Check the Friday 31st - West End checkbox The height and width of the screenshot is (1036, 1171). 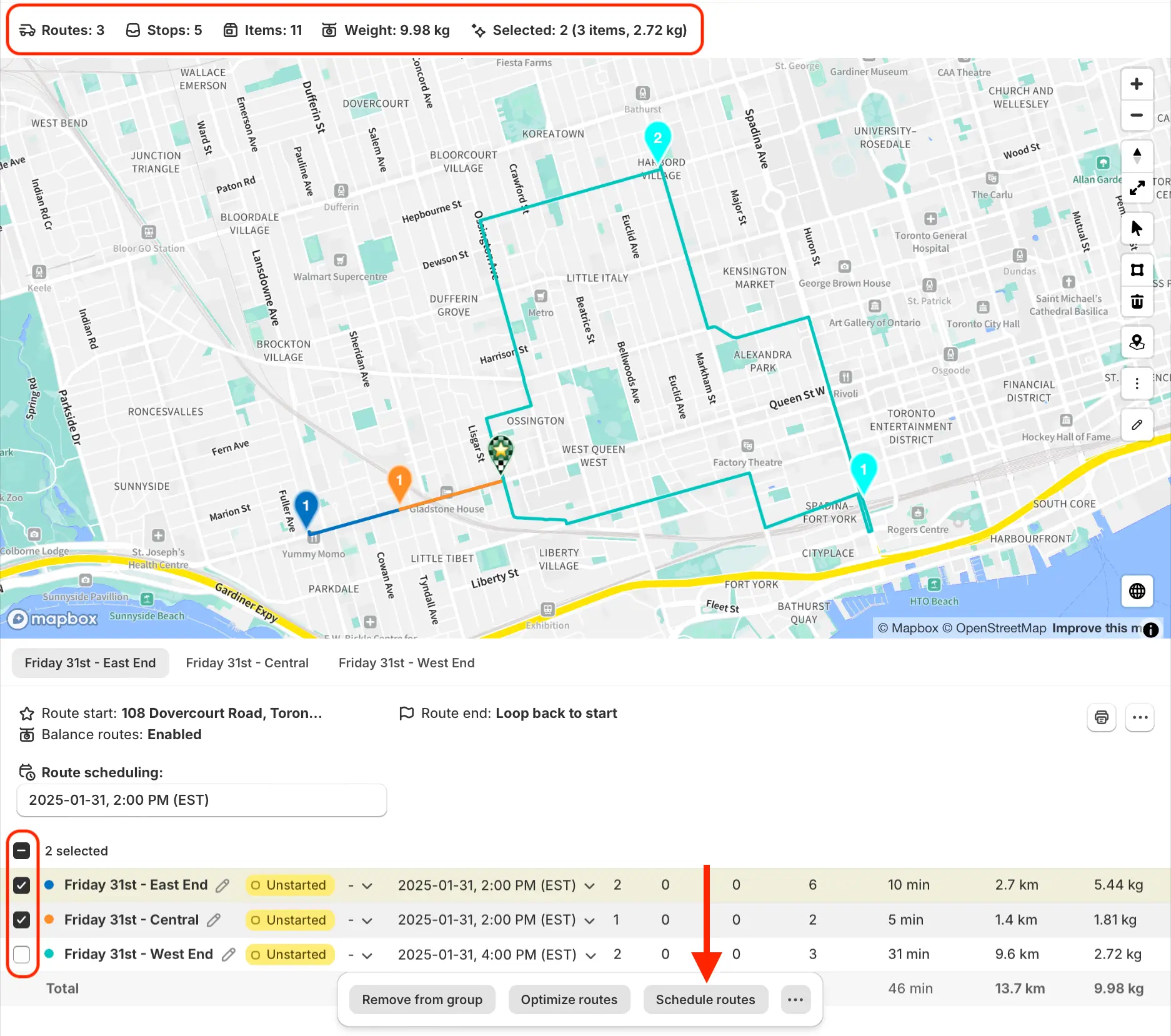tap(21, 954)
